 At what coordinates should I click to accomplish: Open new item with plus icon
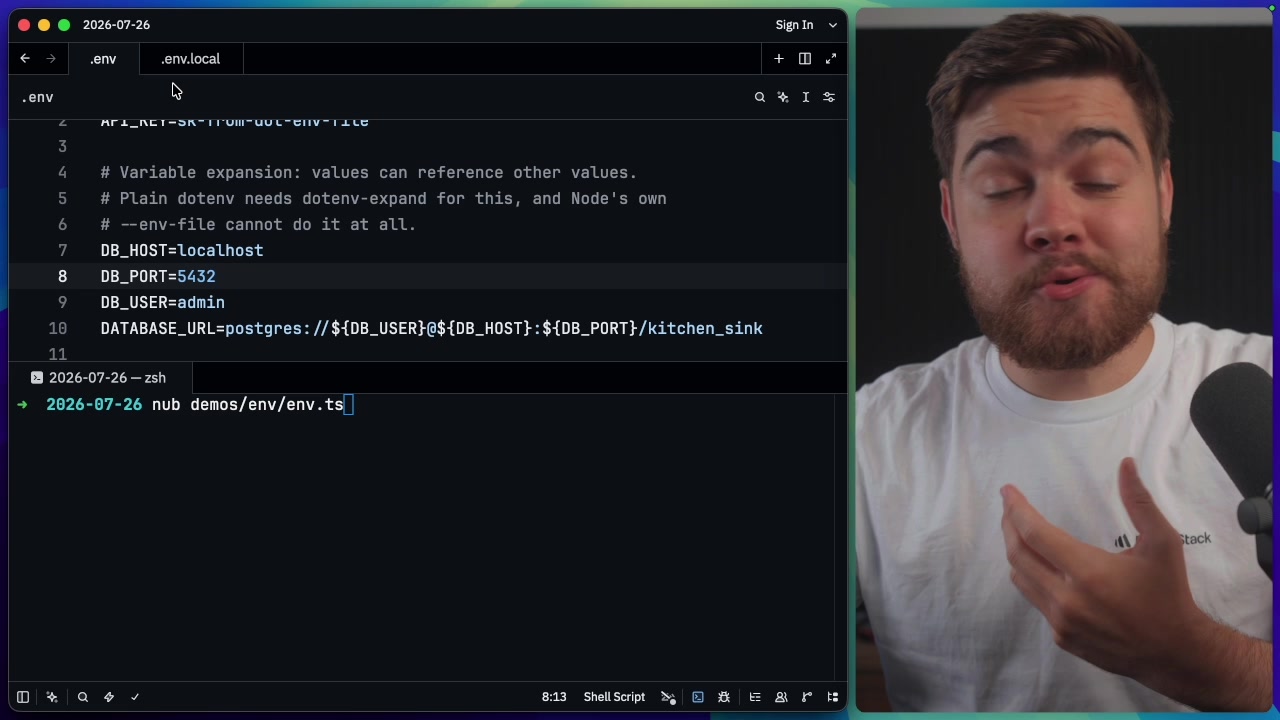(779, 59)
